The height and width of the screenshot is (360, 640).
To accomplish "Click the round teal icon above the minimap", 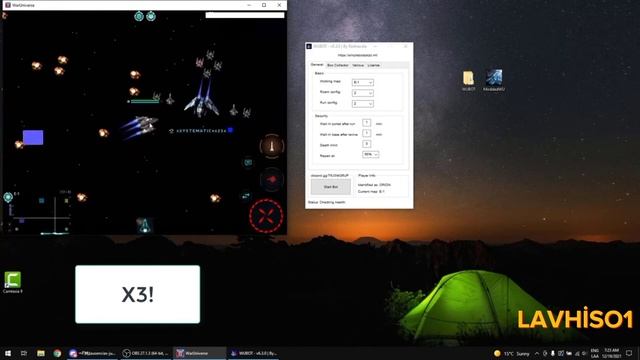I will click(8, 197).
